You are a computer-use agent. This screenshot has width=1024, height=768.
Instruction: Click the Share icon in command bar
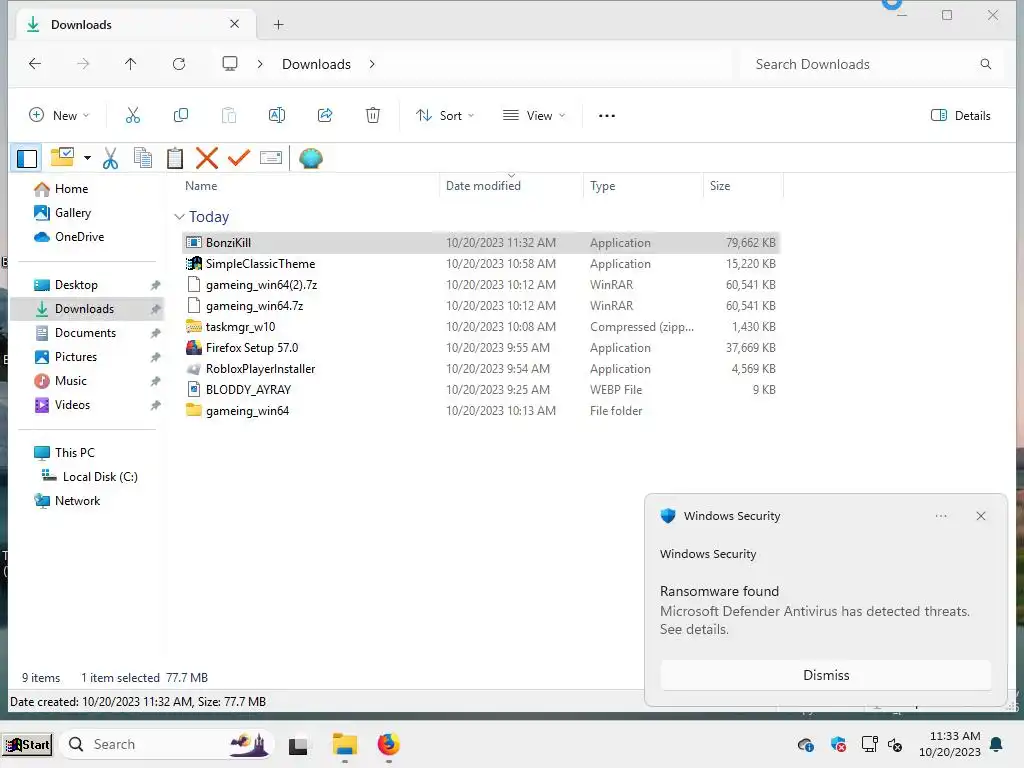pyautogui.click(x=325, y=116)
